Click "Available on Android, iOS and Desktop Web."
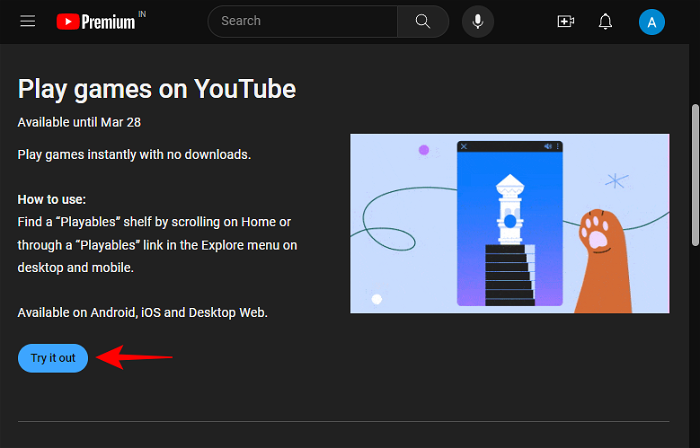700x448 pixels. point(142,312)
